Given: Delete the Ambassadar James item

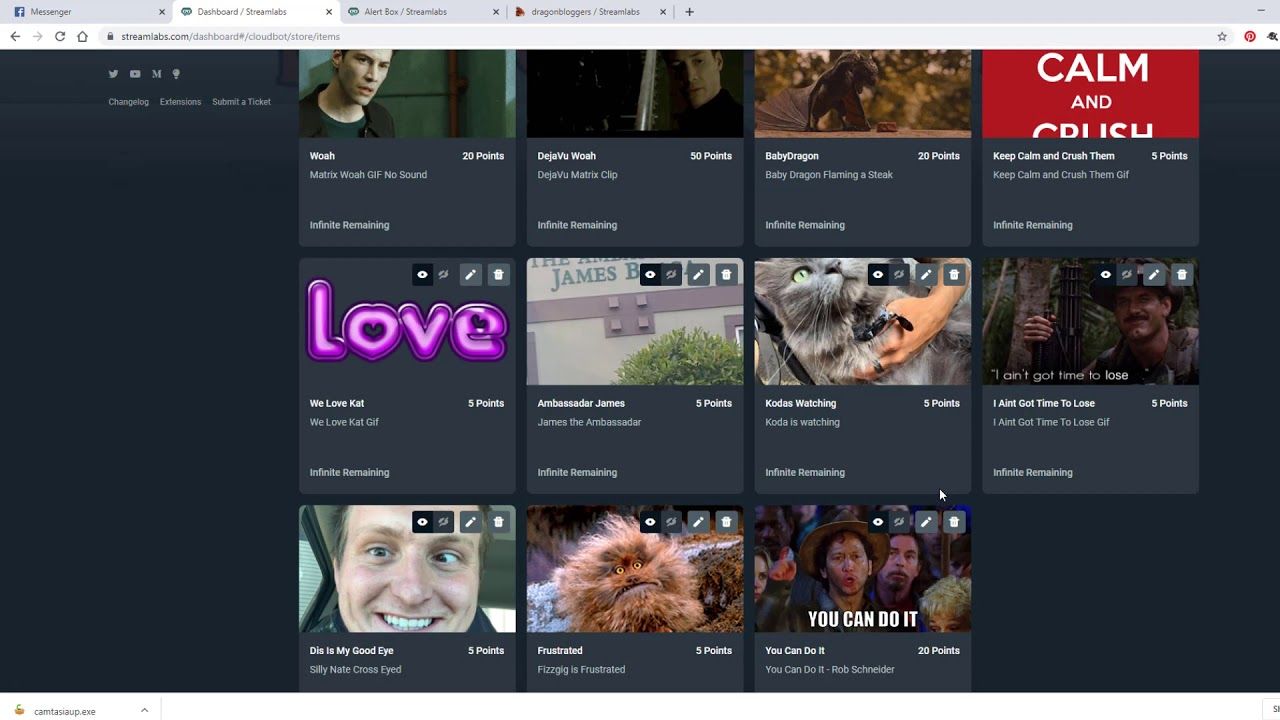Looking at the screenshot, I should coord(726,274).
